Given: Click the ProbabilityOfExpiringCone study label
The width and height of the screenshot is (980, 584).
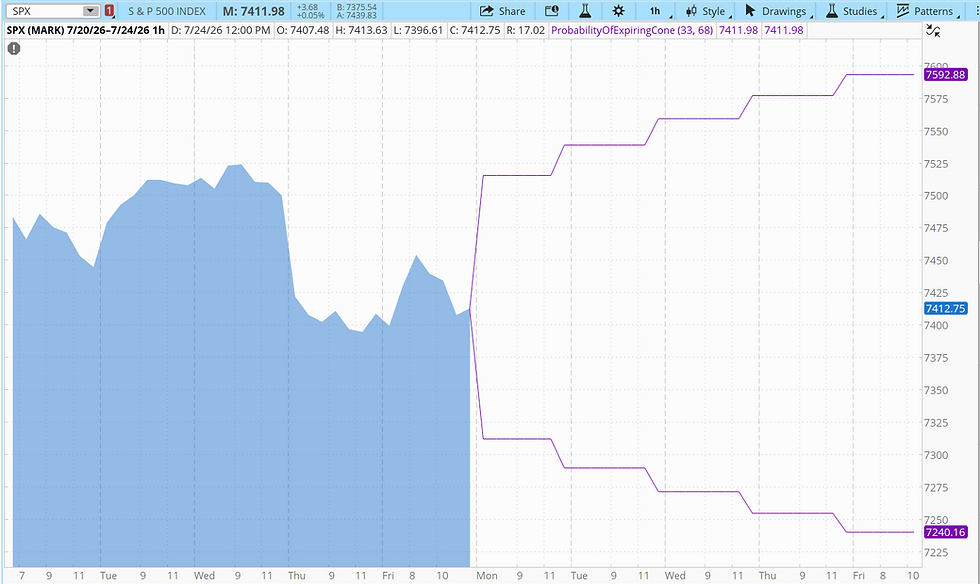Looking at the screenshot, I should click(631, 30).
